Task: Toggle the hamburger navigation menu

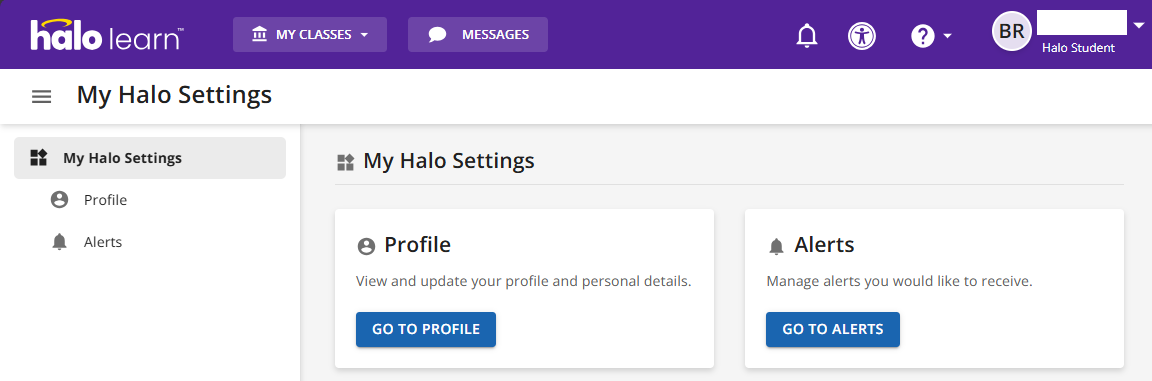Action: [x=42, y=96]
